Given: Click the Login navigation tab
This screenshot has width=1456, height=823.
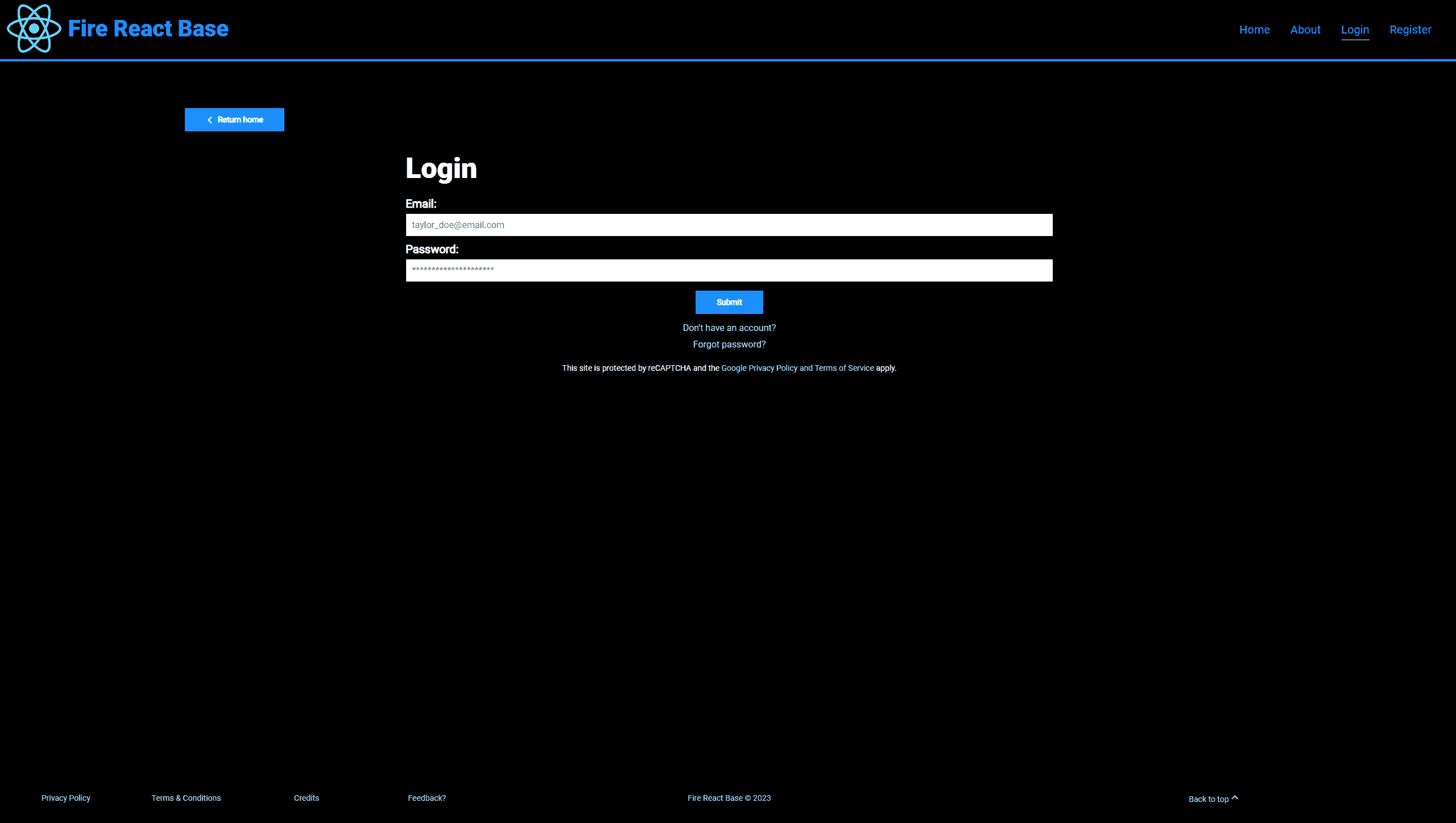Looking at the screenshot, I should pyautogui.click(x=1354, y=29).
